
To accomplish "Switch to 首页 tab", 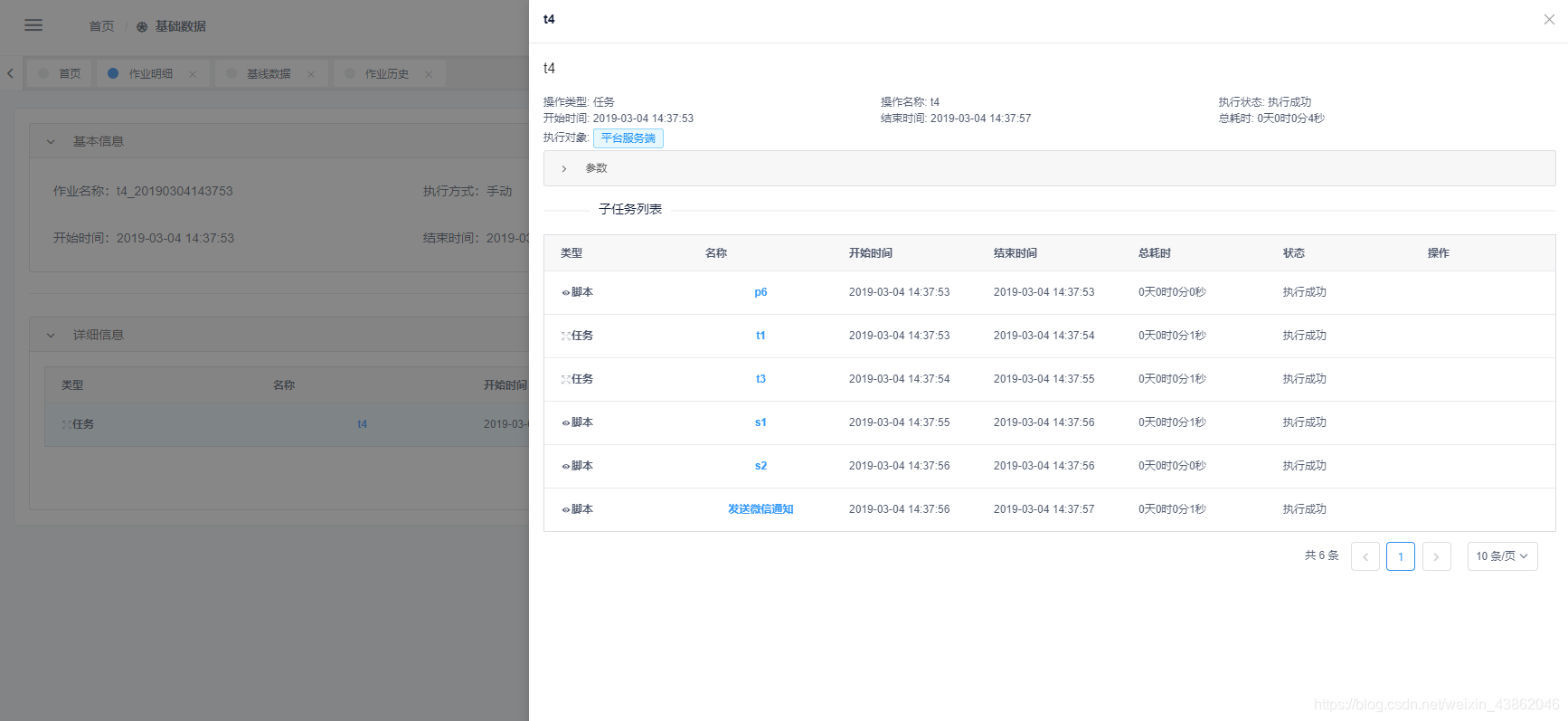I will point(60,73).
